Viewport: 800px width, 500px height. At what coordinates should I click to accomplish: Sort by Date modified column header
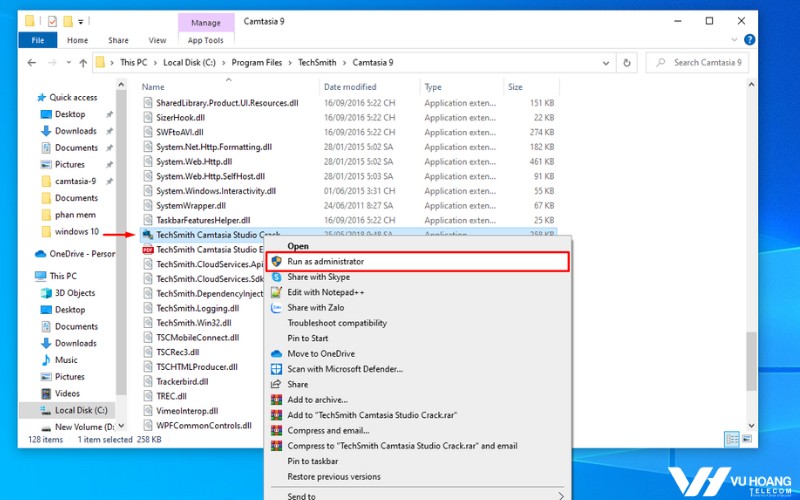pos(350,87)
